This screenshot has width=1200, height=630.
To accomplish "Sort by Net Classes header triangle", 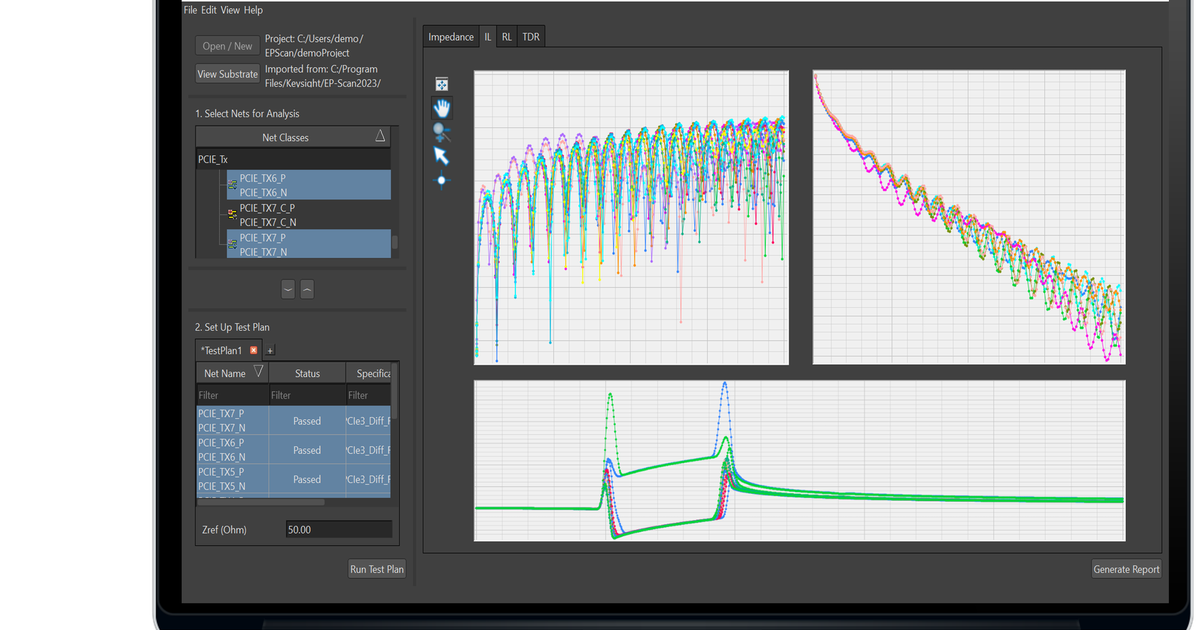I will point(380,136).
